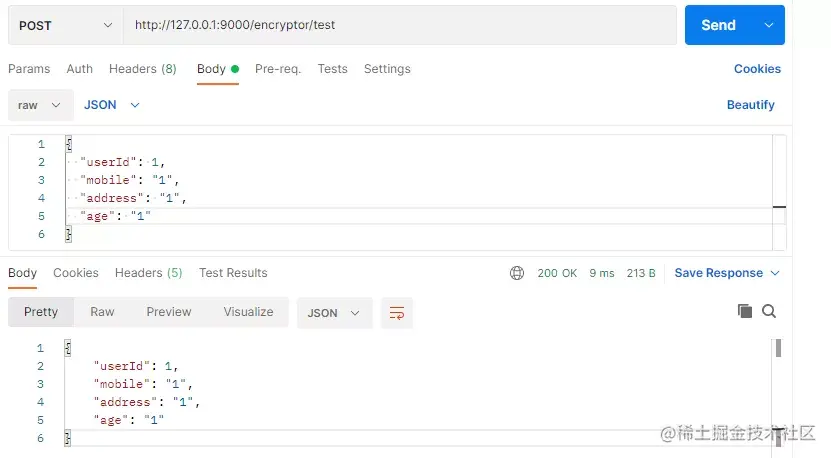Click the 9 ms response time

[x=602, y=273]
